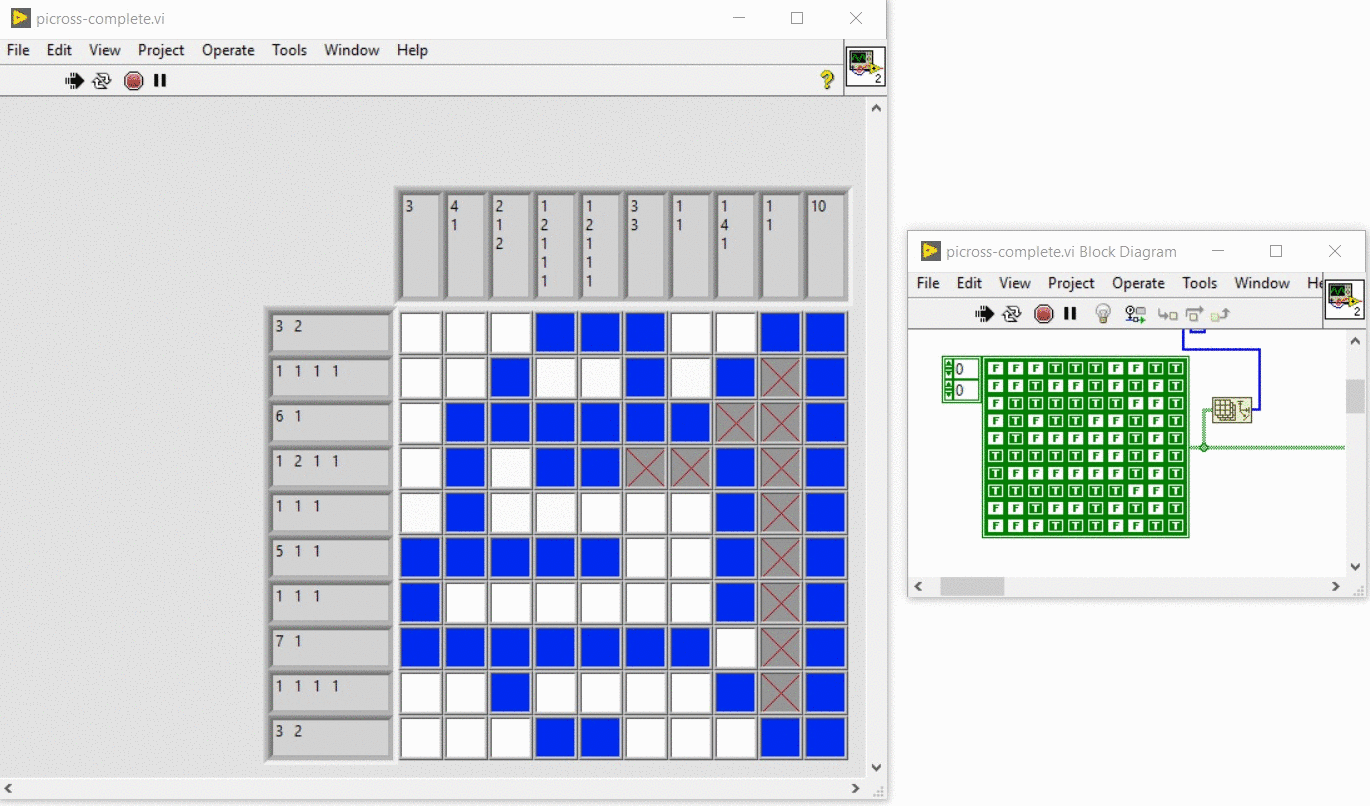The width and height of the screenshot is (1370, 806).
Task: Click the front panel vertical scrollbar down arrow
Action: click(x=876, y=768)
